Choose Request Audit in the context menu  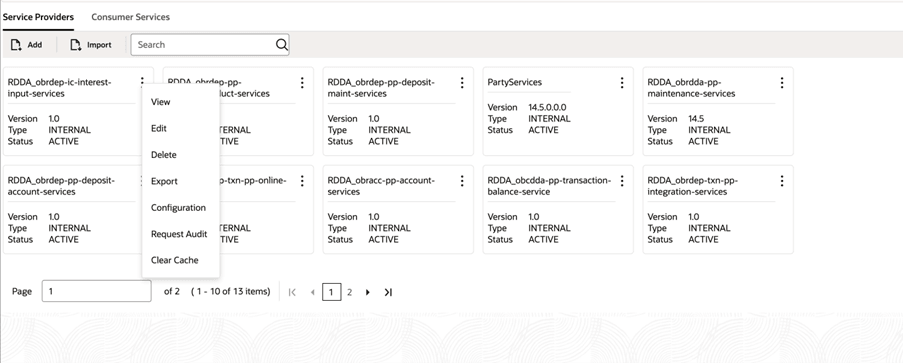pos(179,234)
